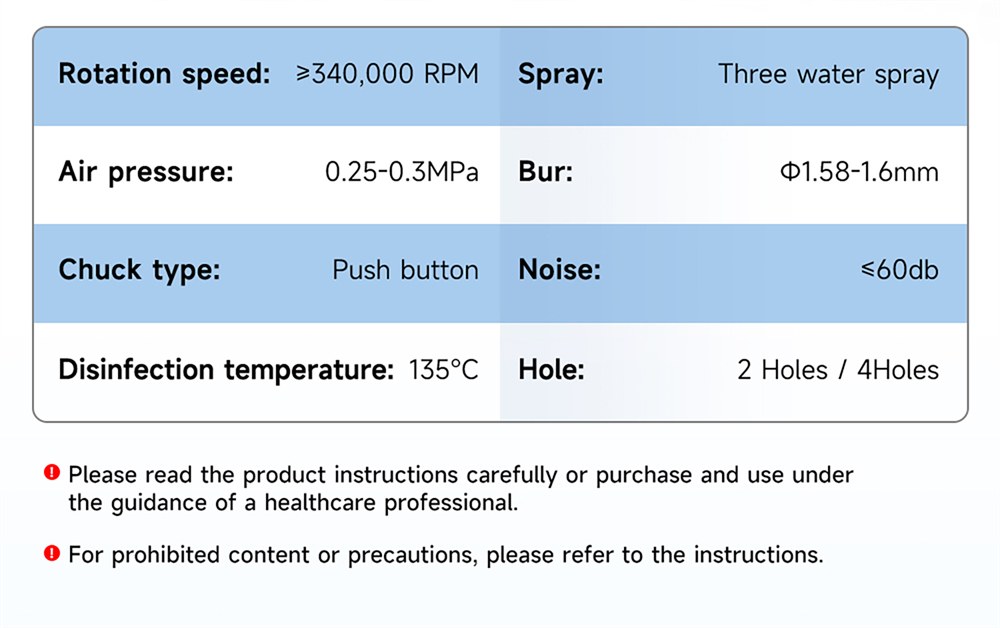This screenshot has width=1000, height=628.
Task: Click the first red exclamation warning icon
Action: [x=52, y=472]
